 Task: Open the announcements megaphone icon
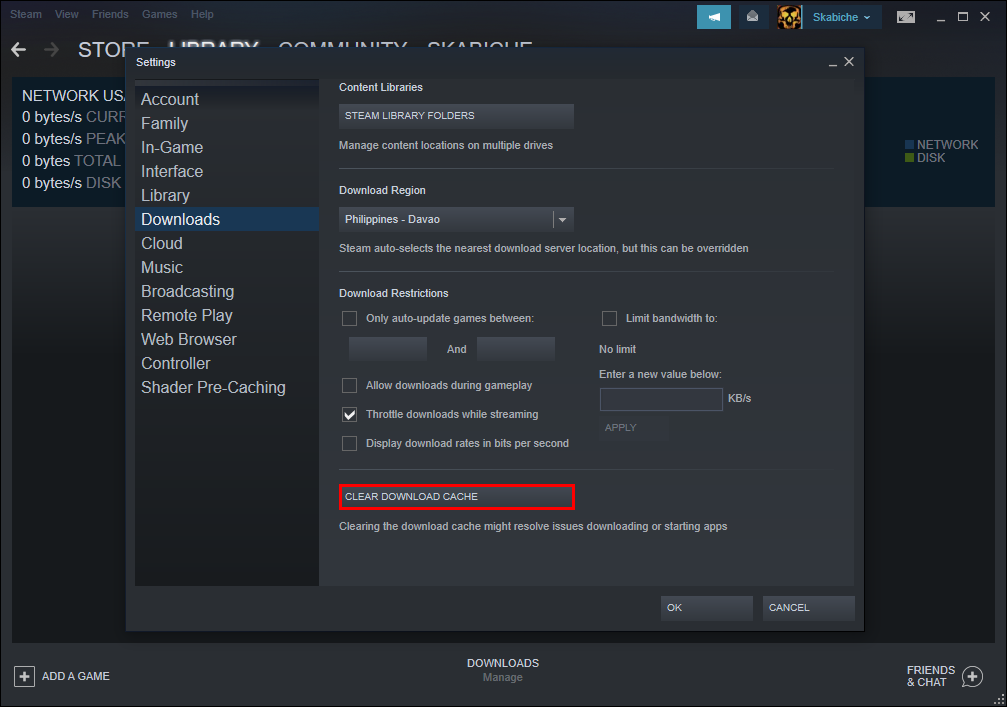click(714, 17)
